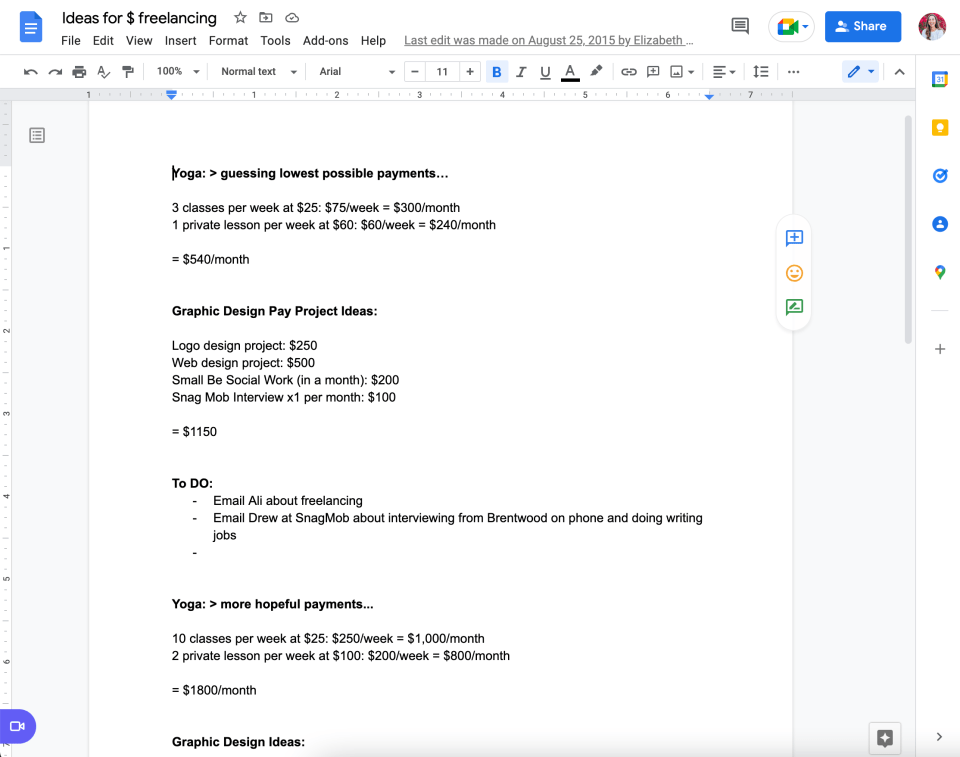Insert a link using the link icon
The width and height of the screenshot is (960, 757).
(x=629, y=71)
